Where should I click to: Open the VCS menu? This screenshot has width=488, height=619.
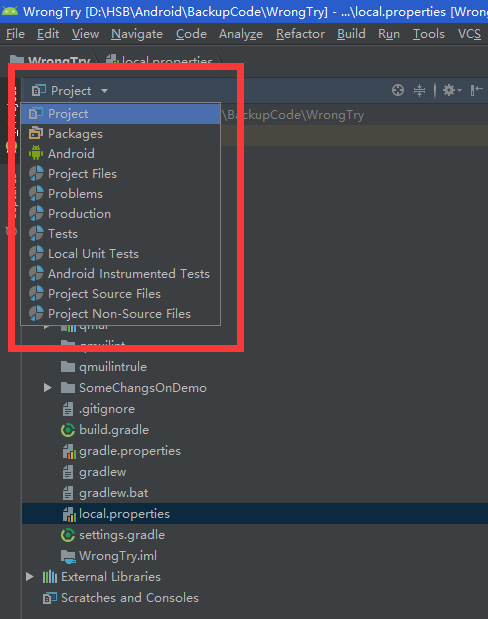pyautogui.click(x=469, y=34)
